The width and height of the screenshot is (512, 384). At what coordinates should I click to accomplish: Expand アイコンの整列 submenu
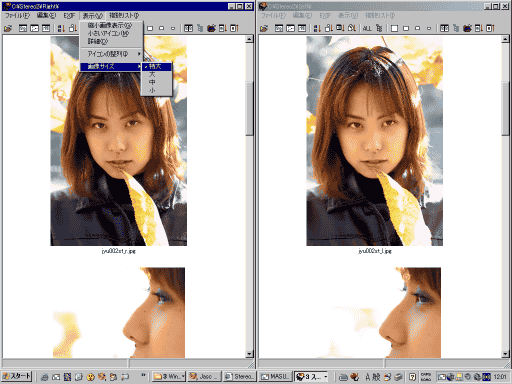point(111,54)
